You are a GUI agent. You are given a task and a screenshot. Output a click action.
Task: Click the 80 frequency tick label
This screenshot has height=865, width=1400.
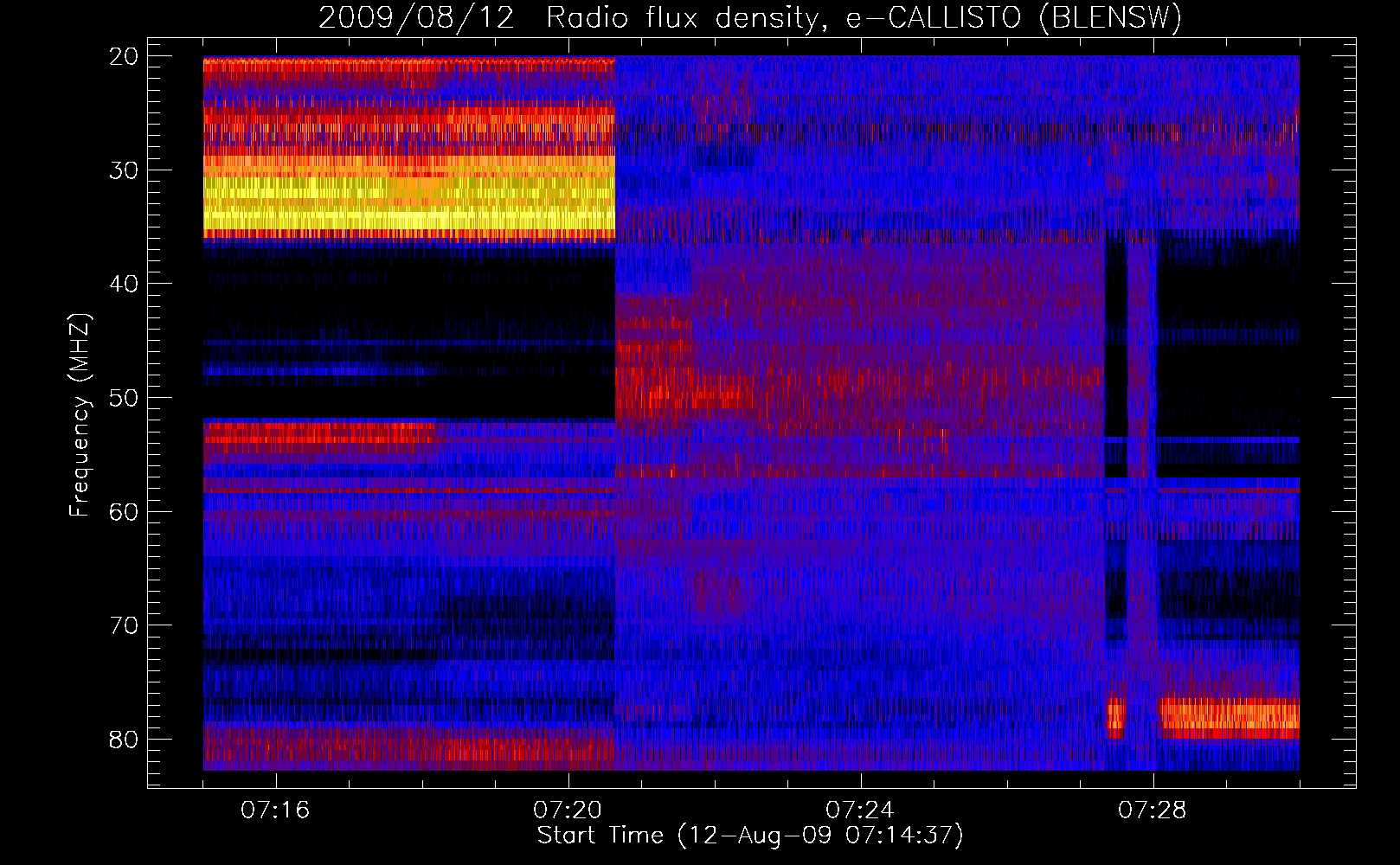click(x=125, y=740)
